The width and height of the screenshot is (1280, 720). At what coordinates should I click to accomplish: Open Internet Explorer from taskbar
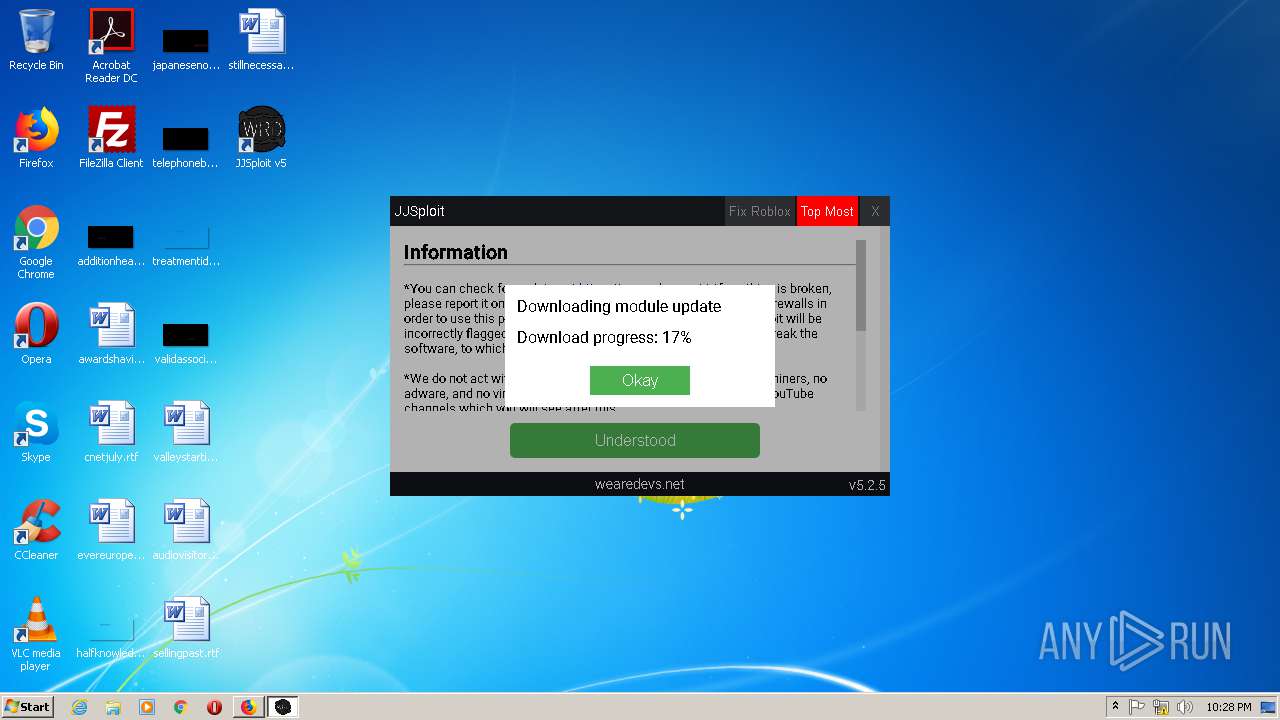(x=79, y=707)
